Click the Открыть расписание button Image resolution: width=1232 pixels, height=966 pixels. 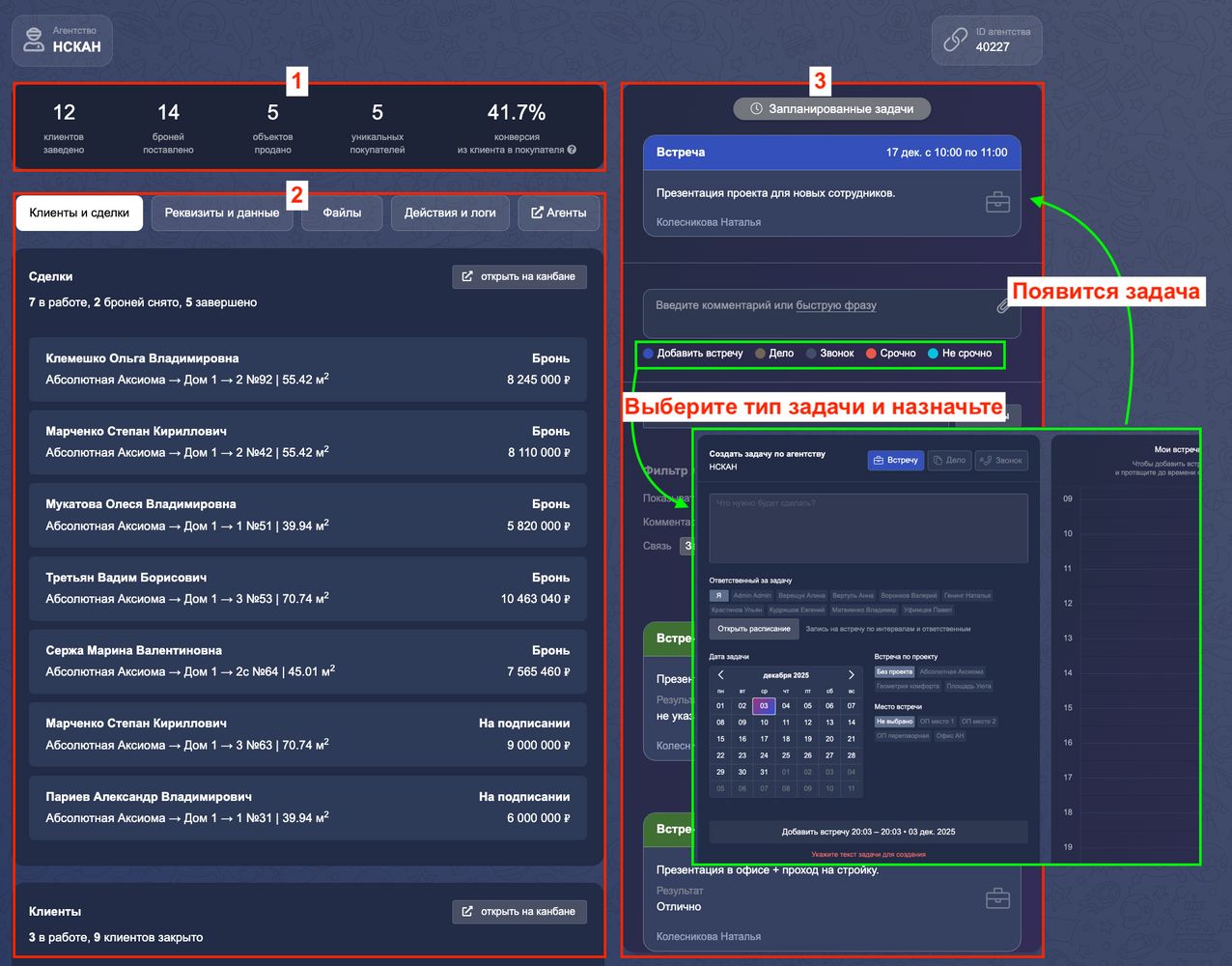coord(754,629)
